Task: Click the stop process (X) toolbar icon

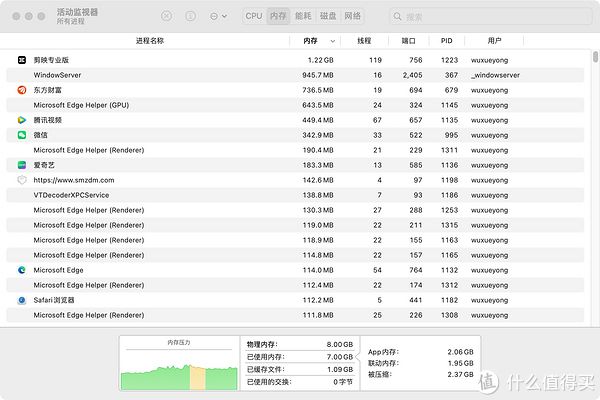Action: tap(165, 16)
